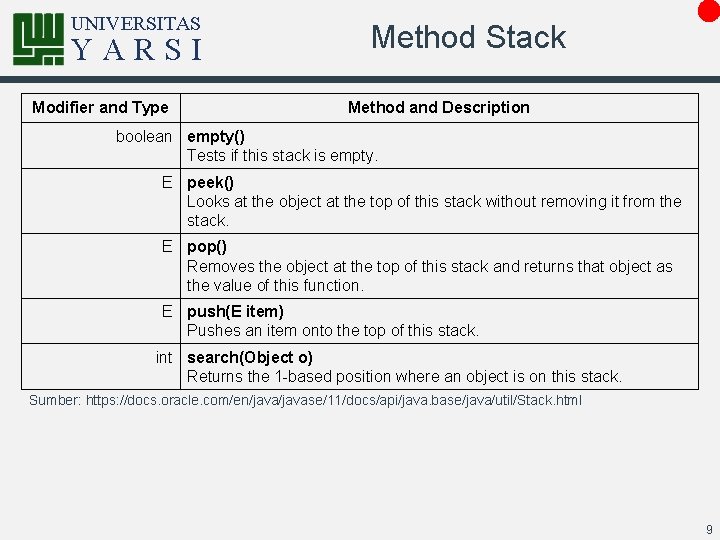720x540 pixels.
Task: Click the "Returns the 1-based position" description
Action: click(405, 377)
